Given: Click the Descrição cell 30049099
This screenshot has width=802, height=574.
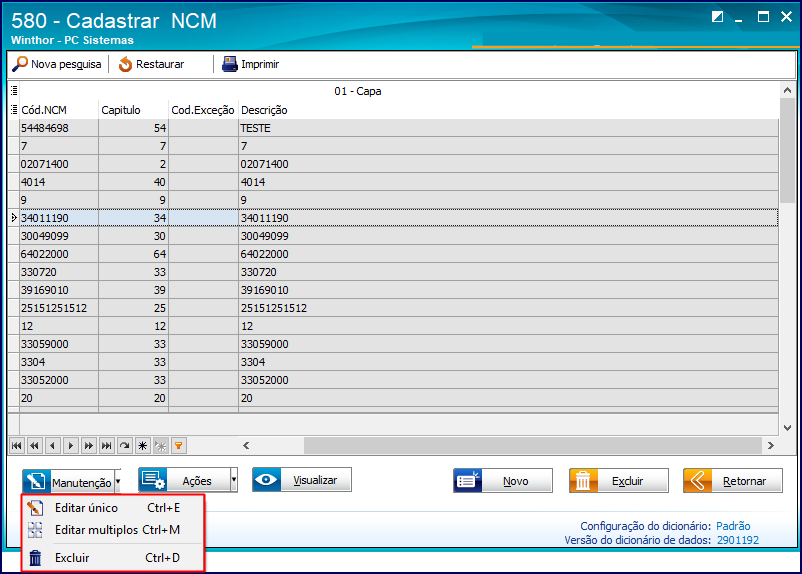Looking at the screenshot, I should pos(508,236).
